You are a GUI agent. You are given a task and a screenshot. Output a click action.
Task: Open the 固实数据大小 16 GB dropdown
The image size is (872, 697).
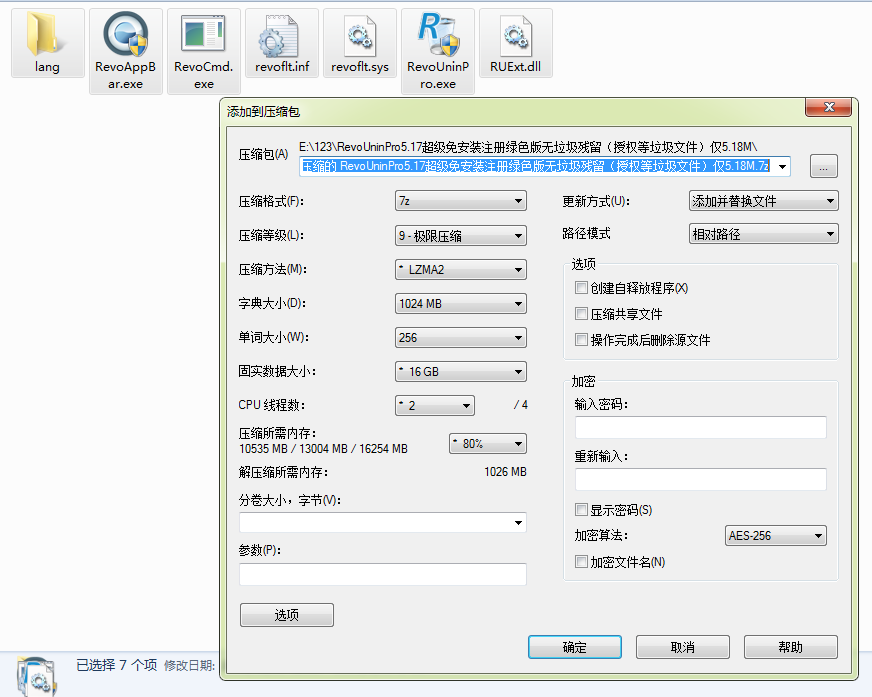(x=460, y=372)
